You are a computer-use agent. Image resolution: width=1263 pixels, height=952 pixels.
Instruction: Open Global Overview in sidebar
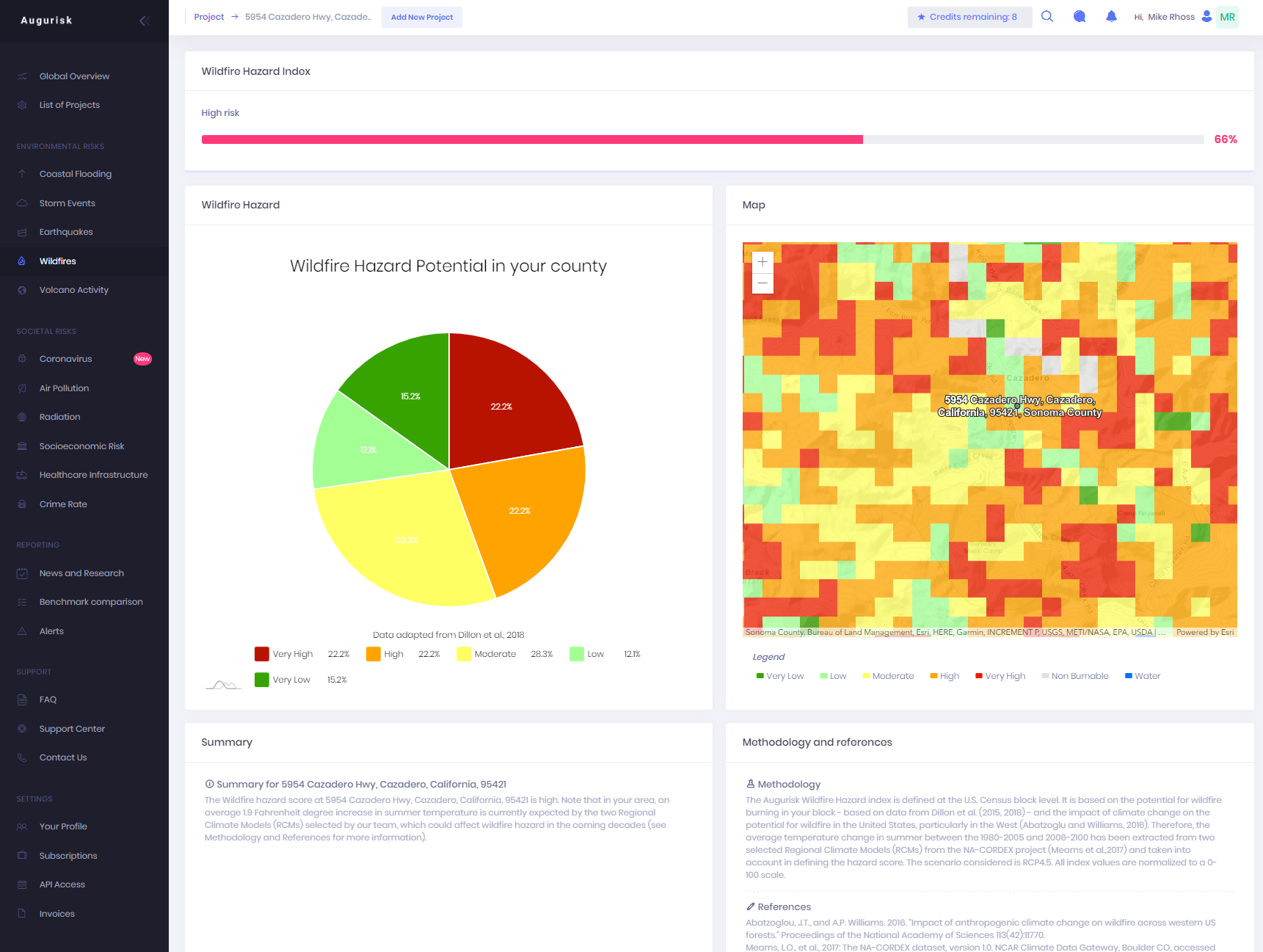[74, 76]
